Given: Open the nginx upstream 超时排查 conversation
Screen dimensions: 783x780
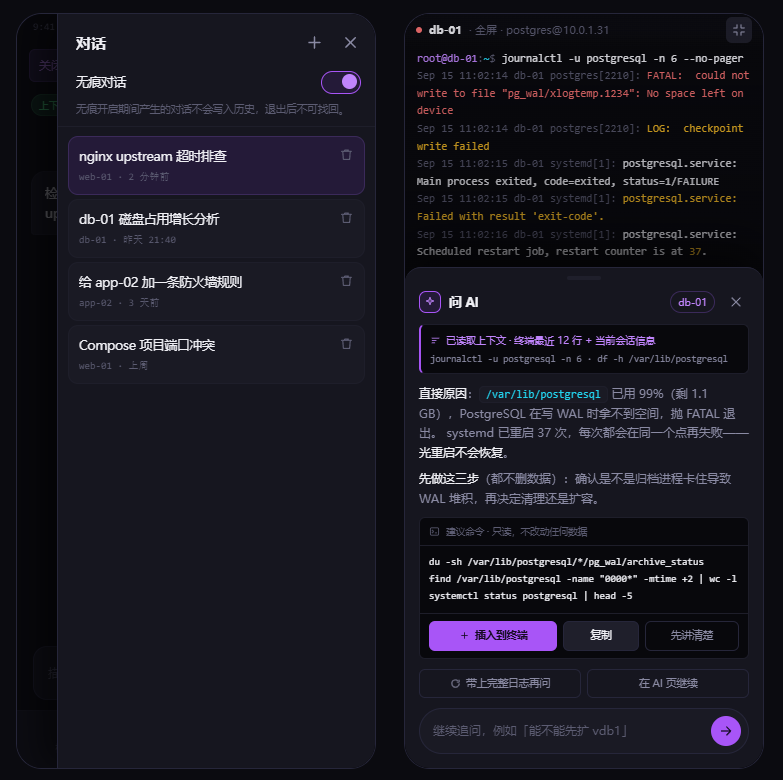Looking at the screenshot, I should (216, 165).
